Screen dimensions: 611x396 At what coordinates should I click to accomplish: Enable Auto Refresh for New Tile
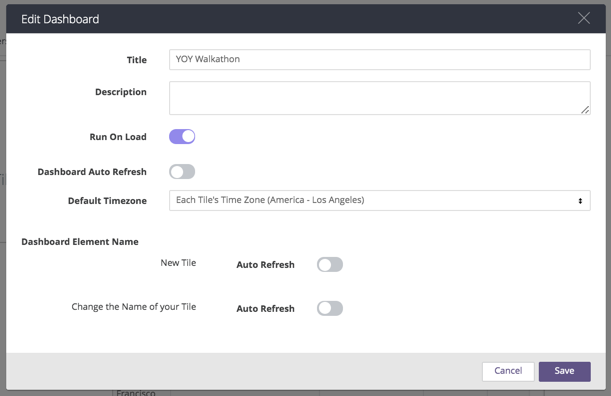pos(330,264)
